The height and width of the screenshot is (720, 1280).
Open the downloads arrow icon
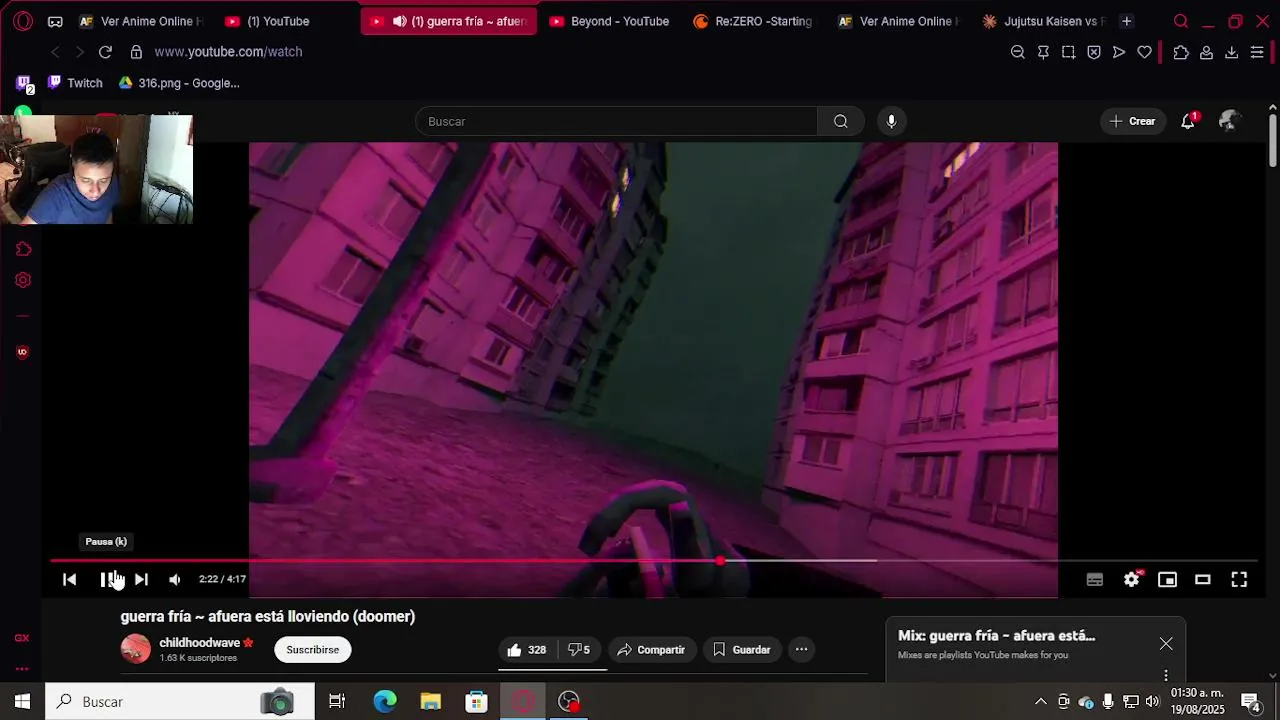click(1232, 52)
